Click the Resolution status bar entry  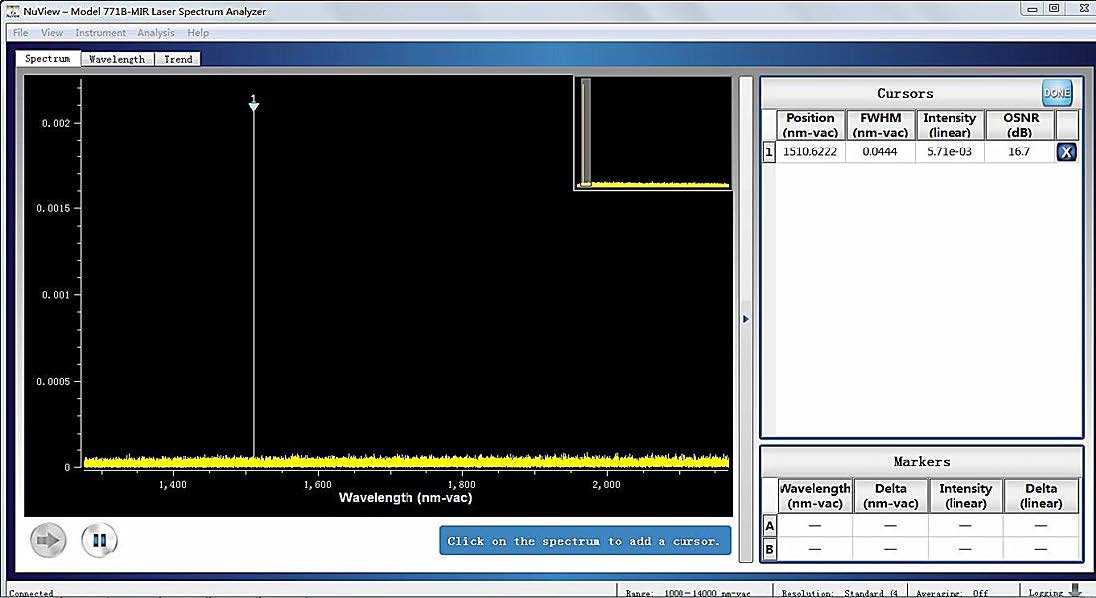[x=839, y=592]
